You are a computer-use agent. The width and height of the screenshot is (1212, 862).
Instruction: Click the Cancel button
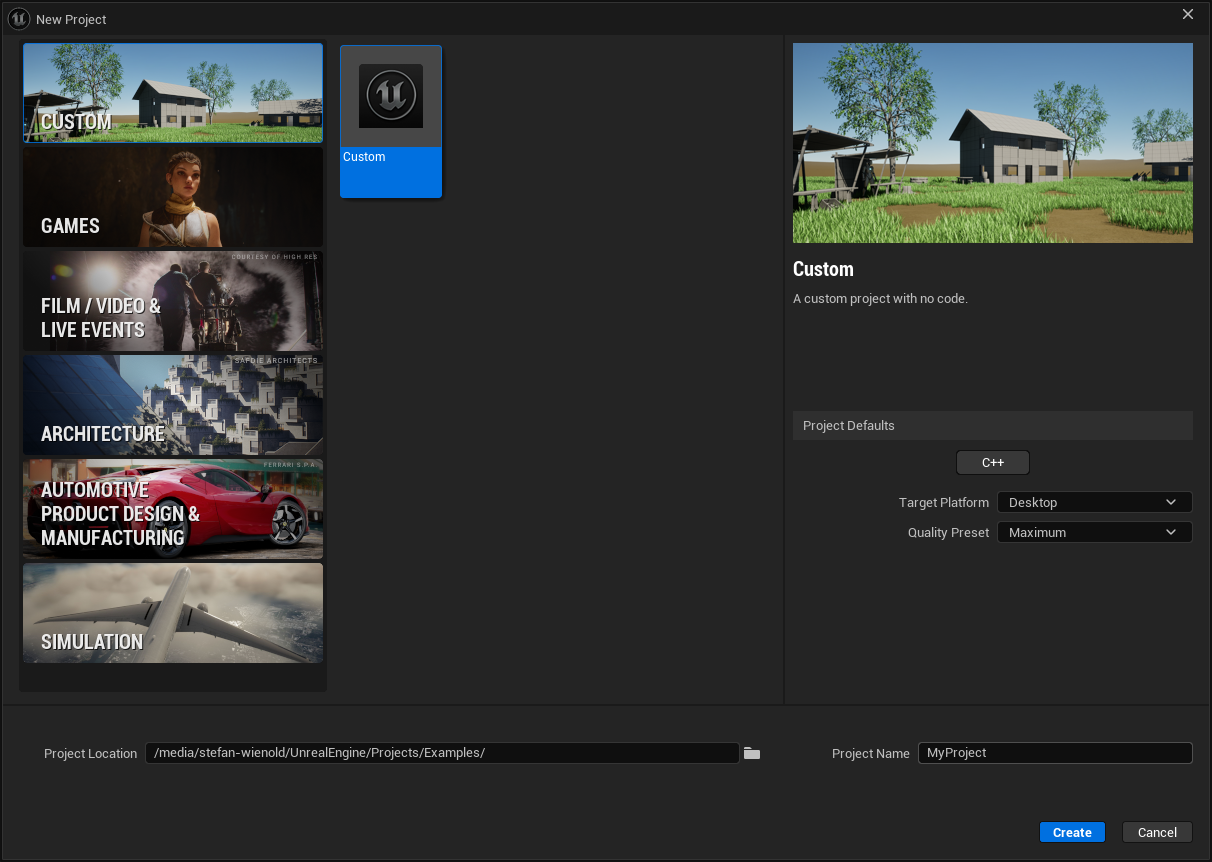coord(1157,832)
